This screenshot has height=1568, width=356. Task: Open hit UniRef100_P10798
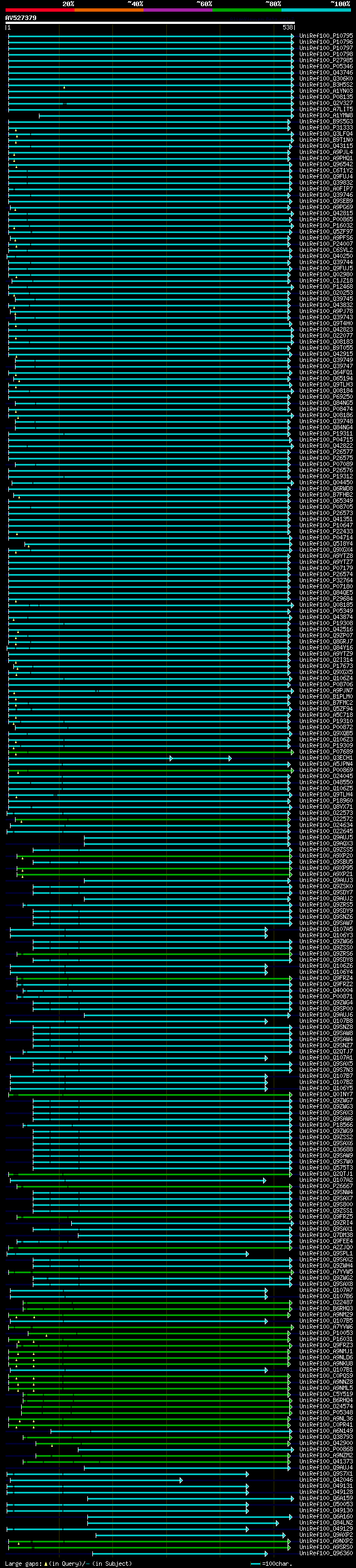coord(326,54)
